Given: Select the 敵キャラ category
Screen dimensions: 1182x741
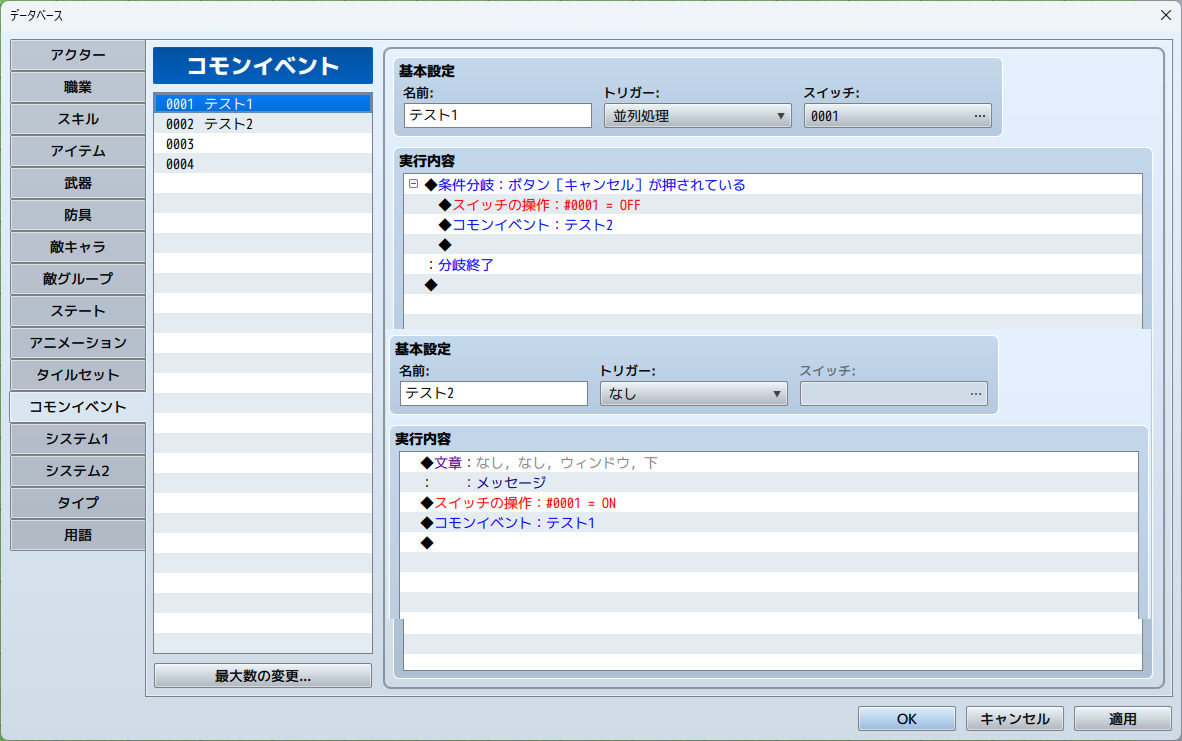Looking at the screenshot, I should [x=77, y=247].
